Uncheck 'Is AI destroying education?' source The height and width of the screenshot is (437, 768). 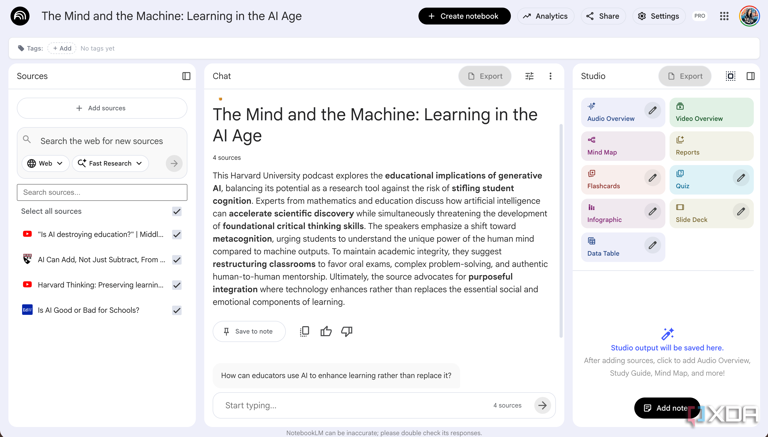[x=177, y=235]
